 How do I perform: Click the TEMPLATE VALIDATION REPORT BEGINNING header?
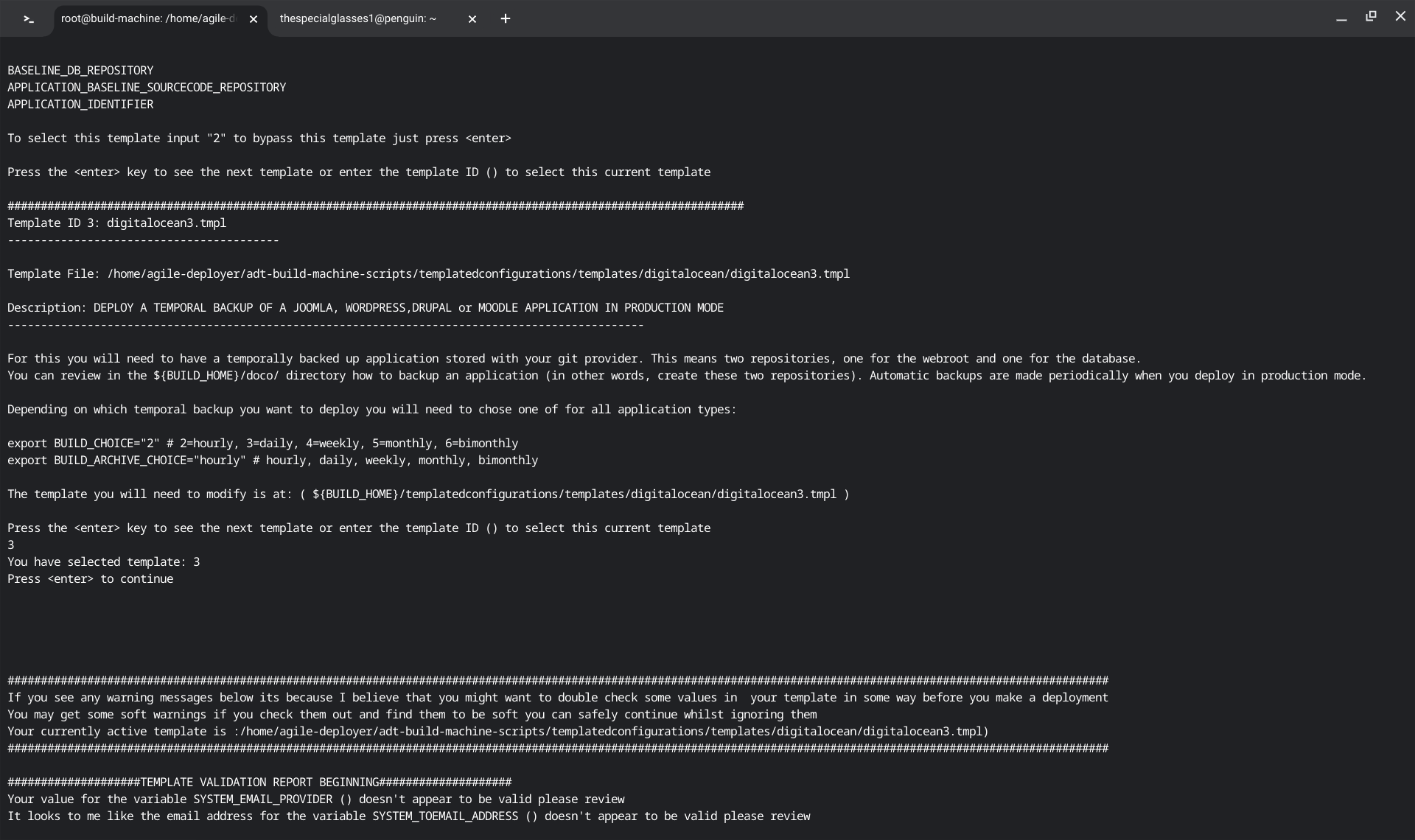pos(259,783)
